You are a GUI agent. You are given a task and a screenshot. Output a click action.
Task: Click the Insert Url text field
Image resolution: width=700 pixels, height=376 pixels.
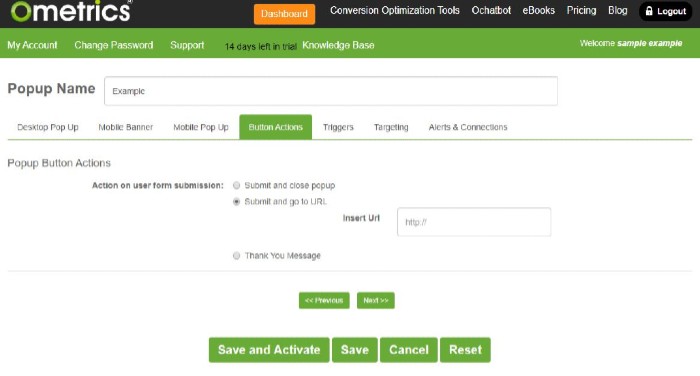click(474, 222)
